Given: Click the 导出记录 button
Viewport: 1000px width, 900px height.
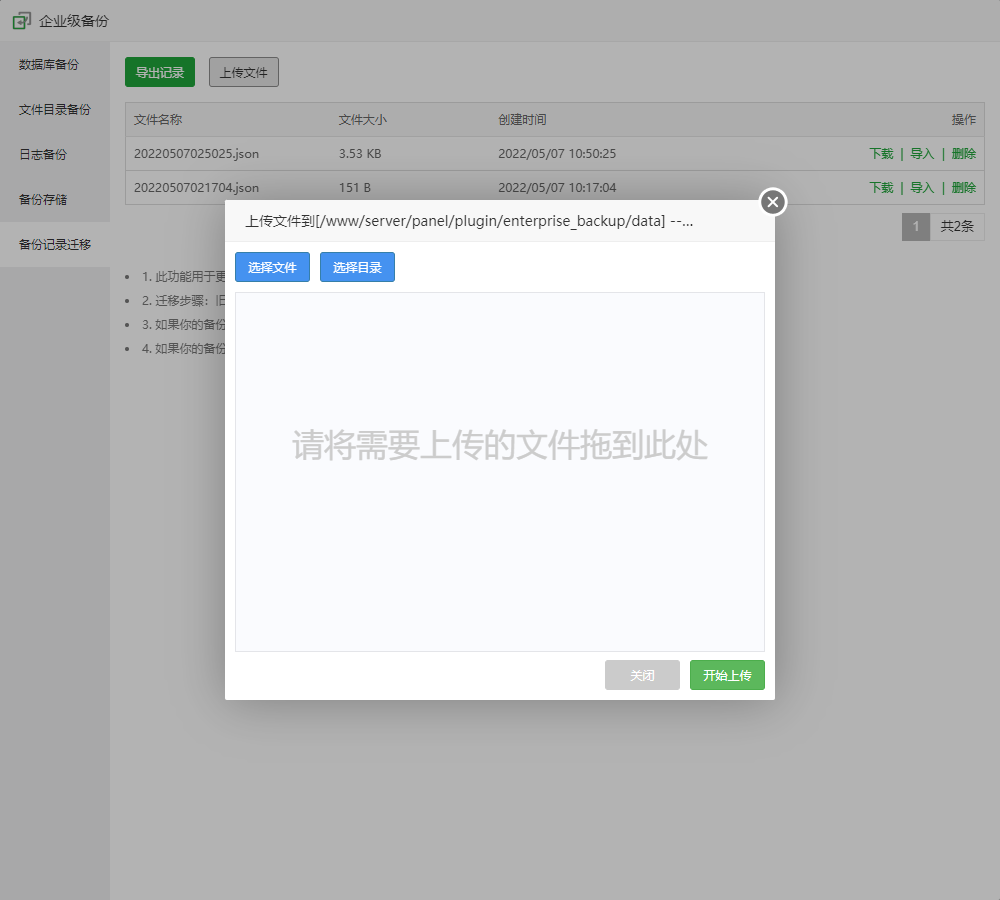Looking at the screenshot, I should pyautogui.click(x=160, y=73).
